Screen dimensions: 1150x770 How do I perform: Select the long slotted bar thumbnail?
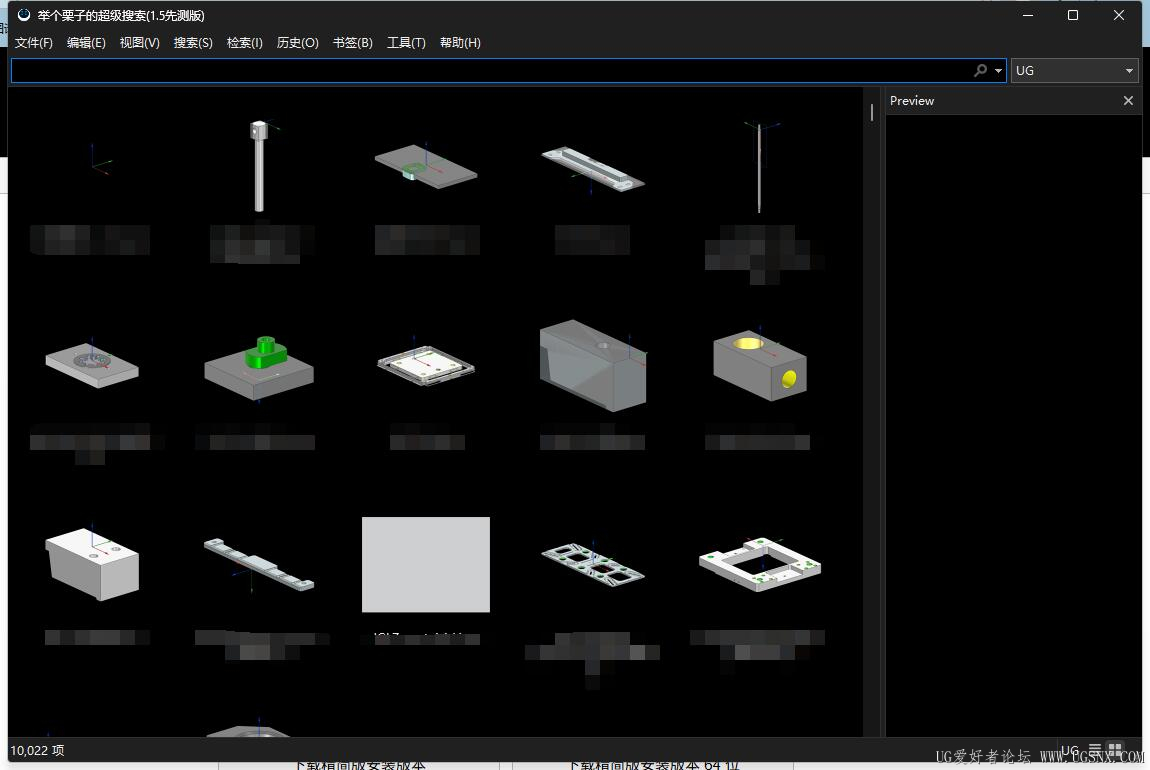(593, 169)
